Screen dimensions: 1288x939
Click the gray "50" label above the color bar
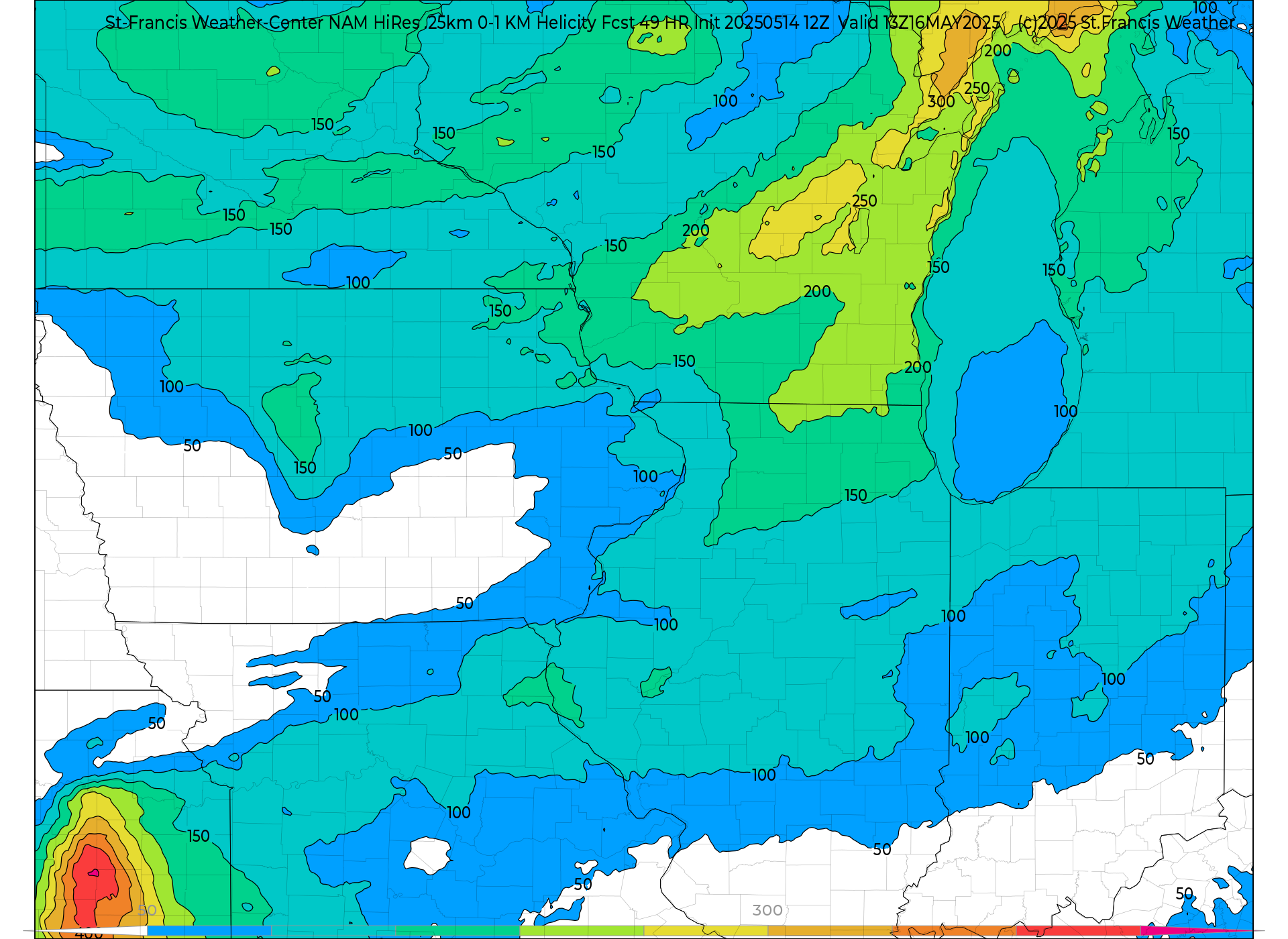click(147, 910)
